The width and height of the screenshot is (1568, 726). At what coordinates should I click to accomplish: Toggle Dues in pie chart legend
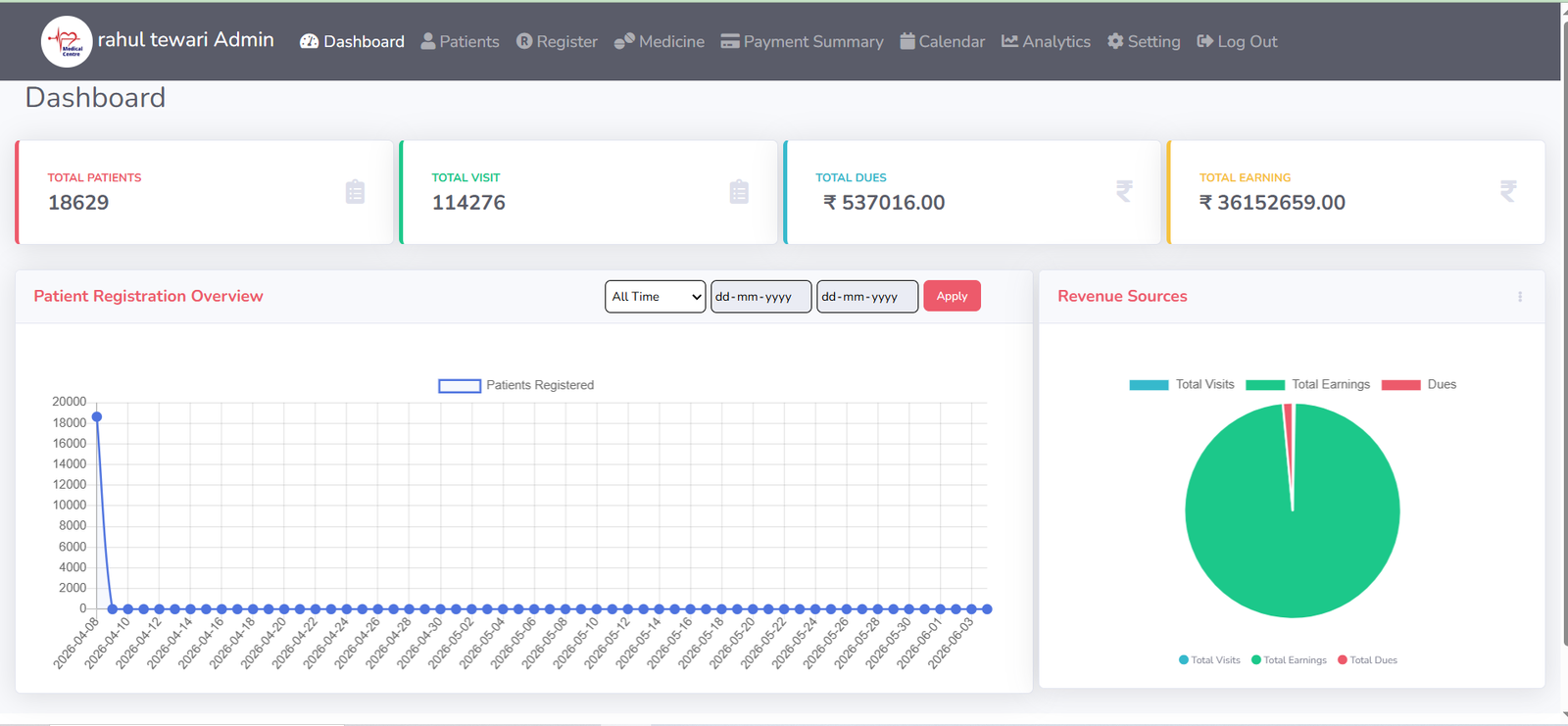[1419, 384]
